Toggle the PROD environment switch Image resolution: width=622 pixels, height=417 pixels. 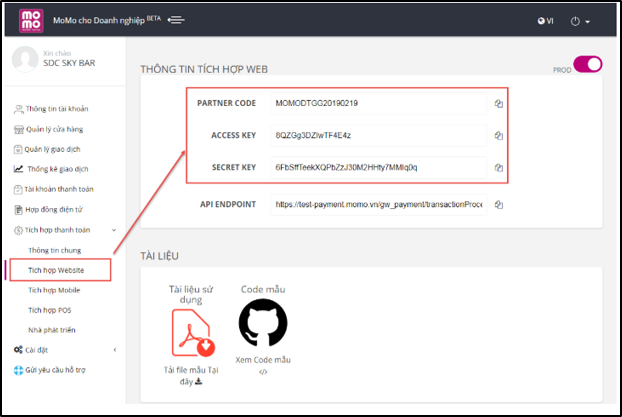(587, 64)
